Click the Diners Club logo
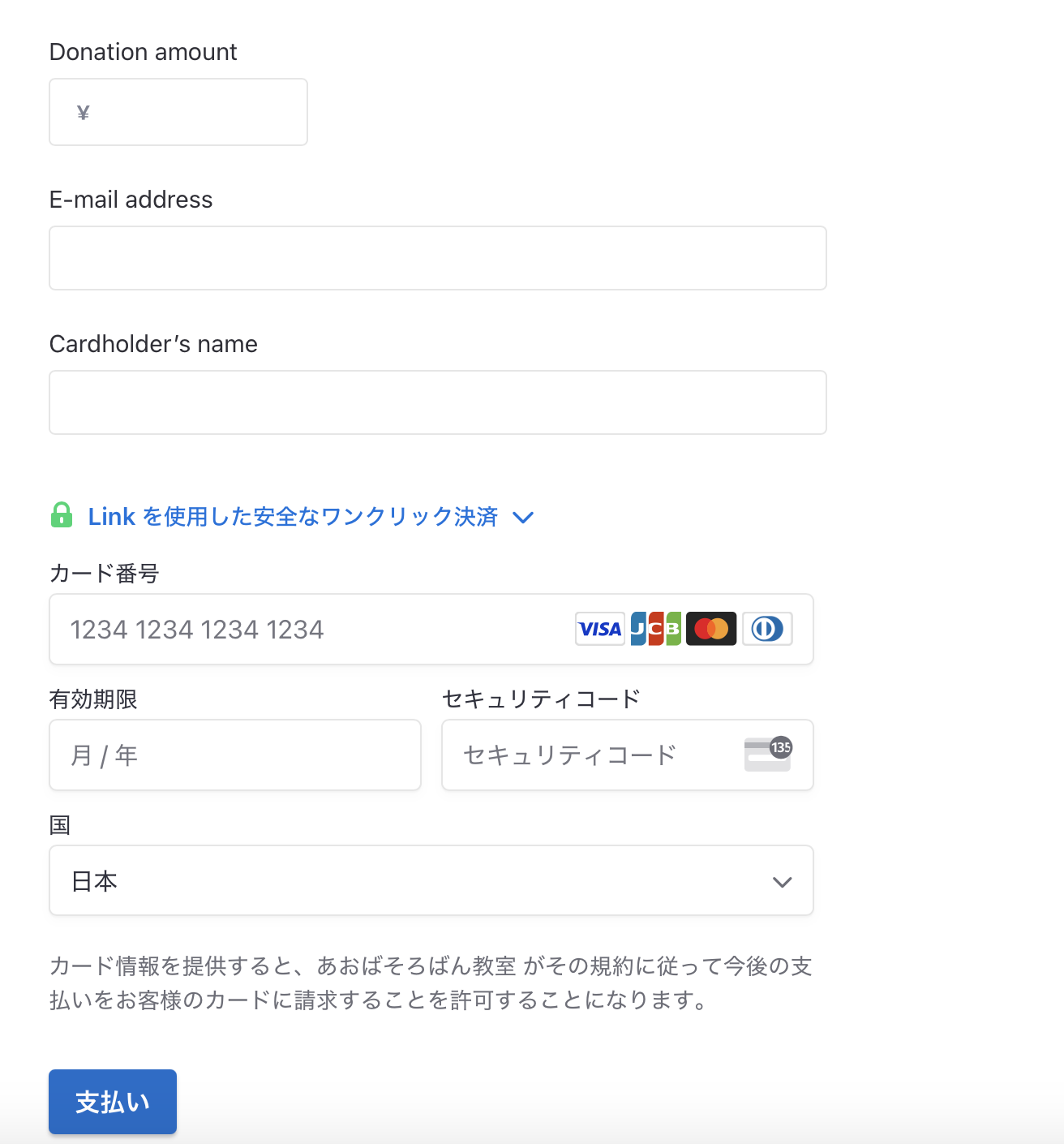This screenshot has width=1064, height=1144. click(x=767, y=629)
